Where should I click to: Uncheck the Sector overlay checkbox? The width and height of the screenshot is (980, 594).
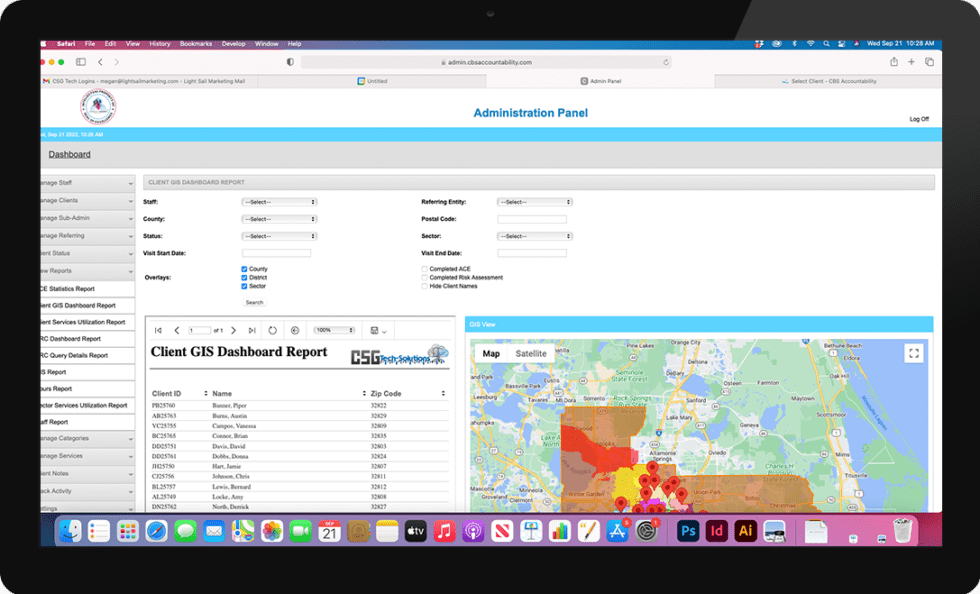[x=244, y=286]
